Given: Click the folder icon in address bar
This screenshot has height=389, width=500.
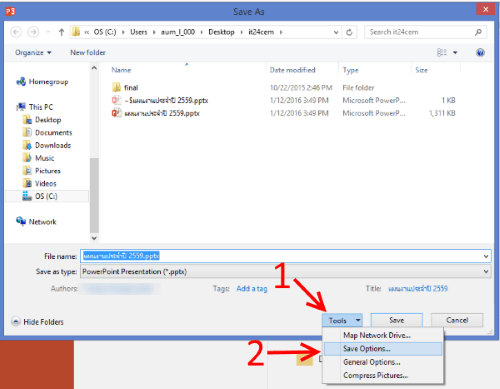Looking at the screenshot, I should [x=76, y=32].
